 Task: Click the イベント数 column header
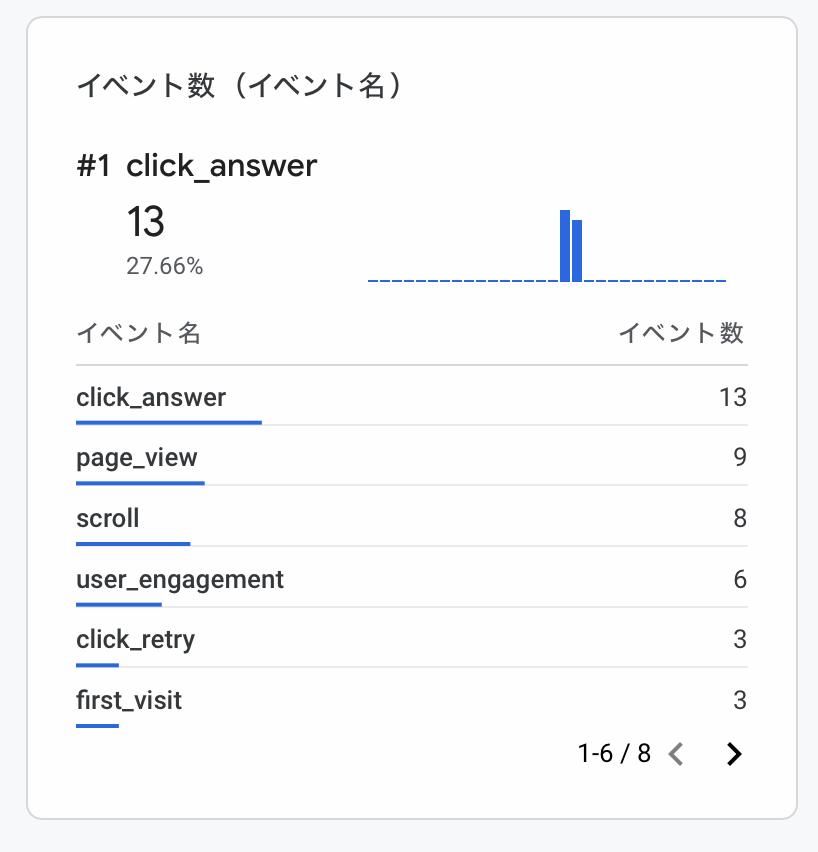[x=681, y=334]
